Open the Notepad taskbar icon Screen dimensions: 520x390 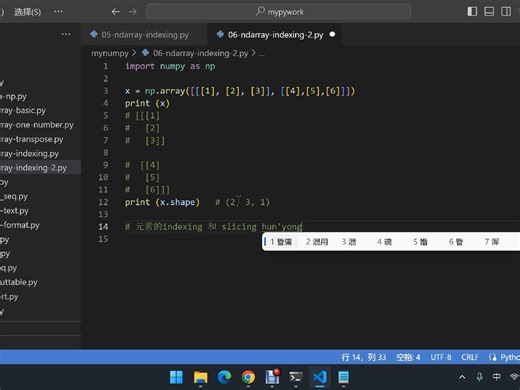343,377
